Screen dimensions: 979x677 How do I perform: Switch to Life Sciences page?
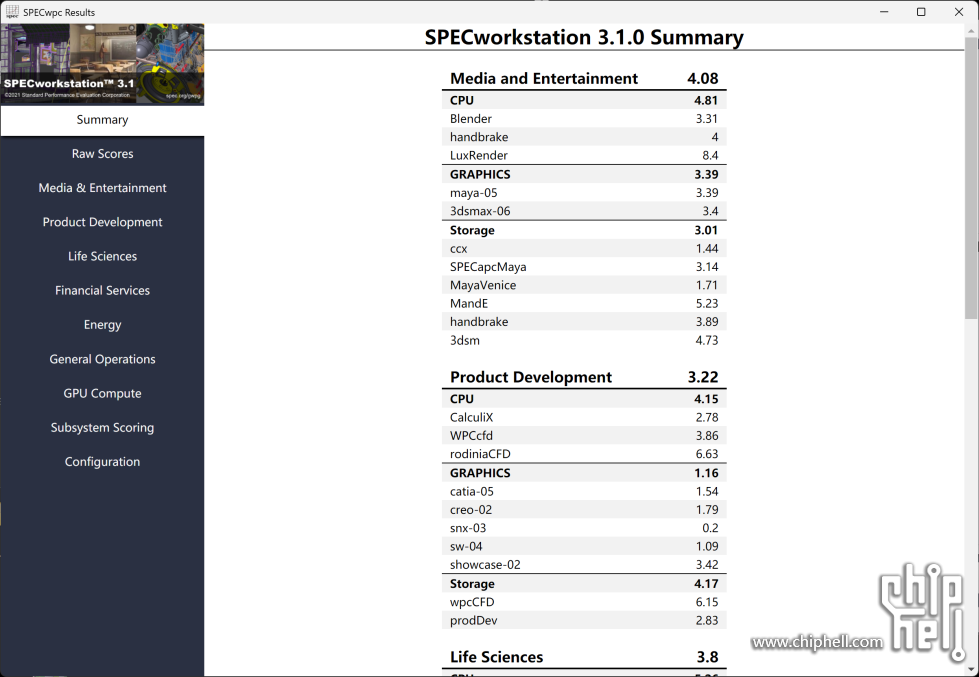tap(102, 256)
